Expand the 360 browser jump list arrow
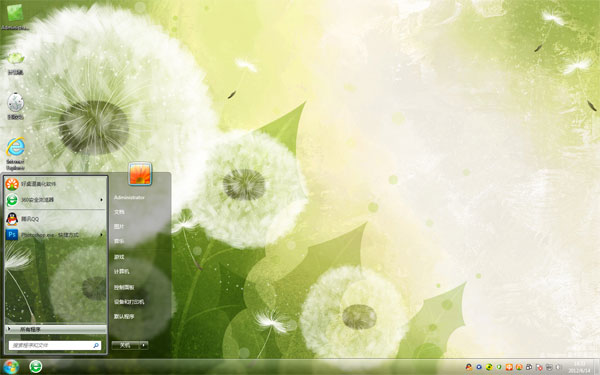Viewport: 600px width, 375px height. [x=101, y=200]
